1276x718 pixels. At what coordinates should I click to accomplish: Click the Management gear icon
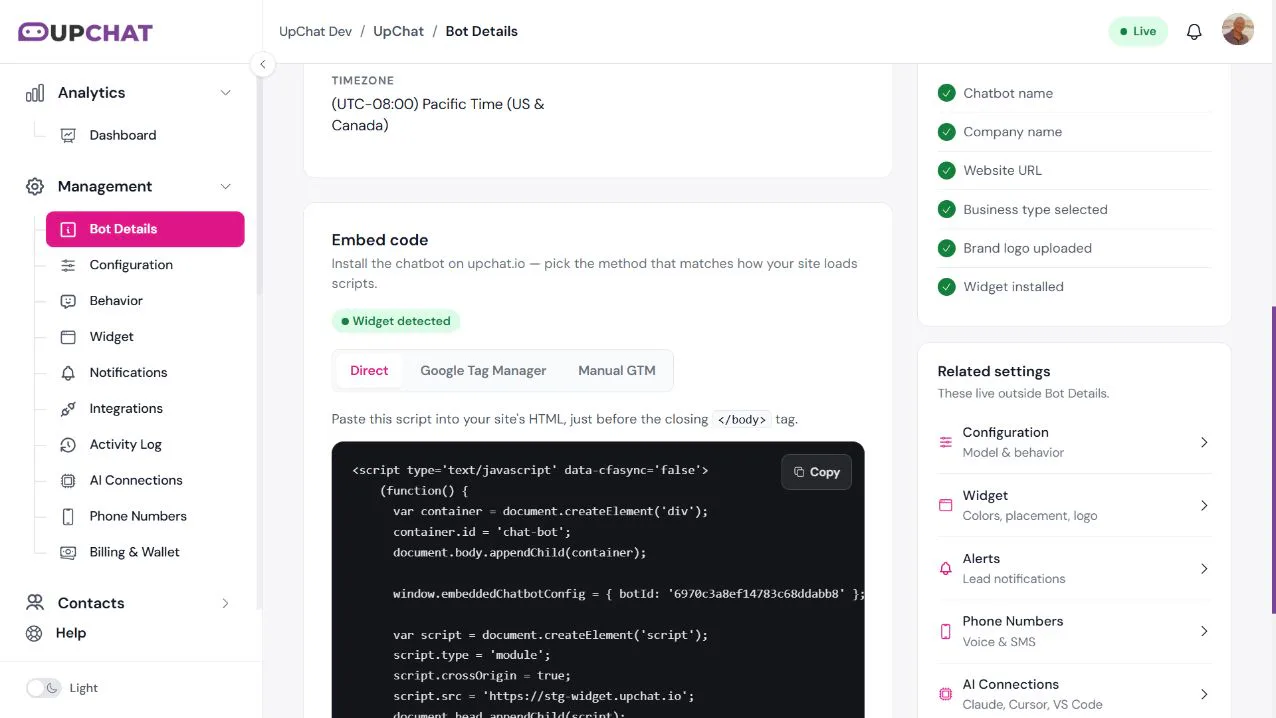tap(35, 187)
